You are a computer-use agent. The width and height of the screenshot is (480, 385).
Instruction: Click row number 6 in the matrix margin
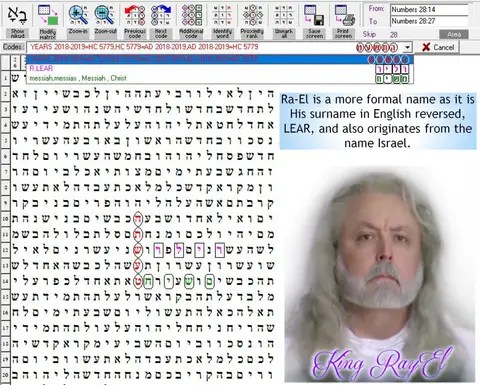[5, 156]
